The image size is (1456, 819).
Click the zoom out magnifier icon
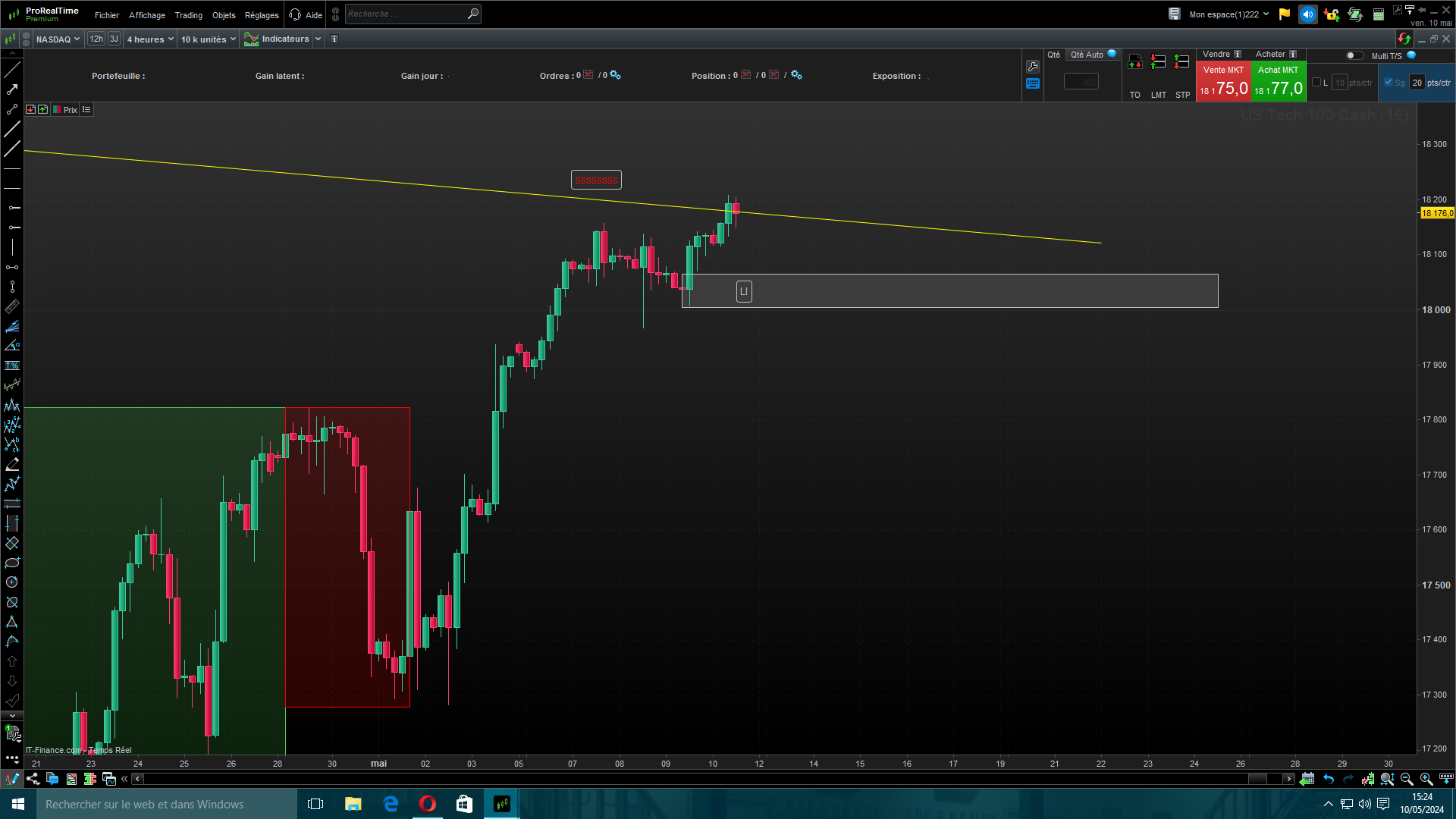pos(1407,779)
